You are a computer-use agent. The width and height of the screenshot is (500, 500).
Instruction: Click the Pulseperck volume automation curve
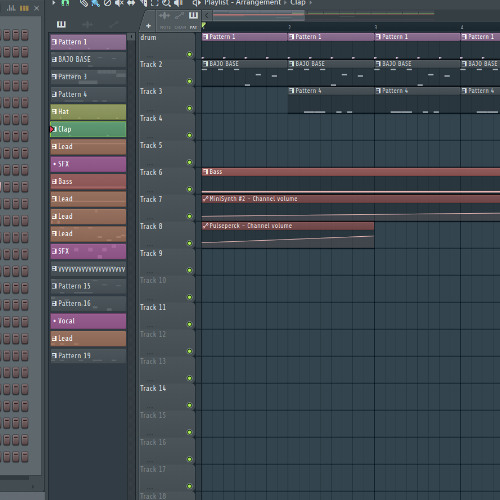click(288, 239)
